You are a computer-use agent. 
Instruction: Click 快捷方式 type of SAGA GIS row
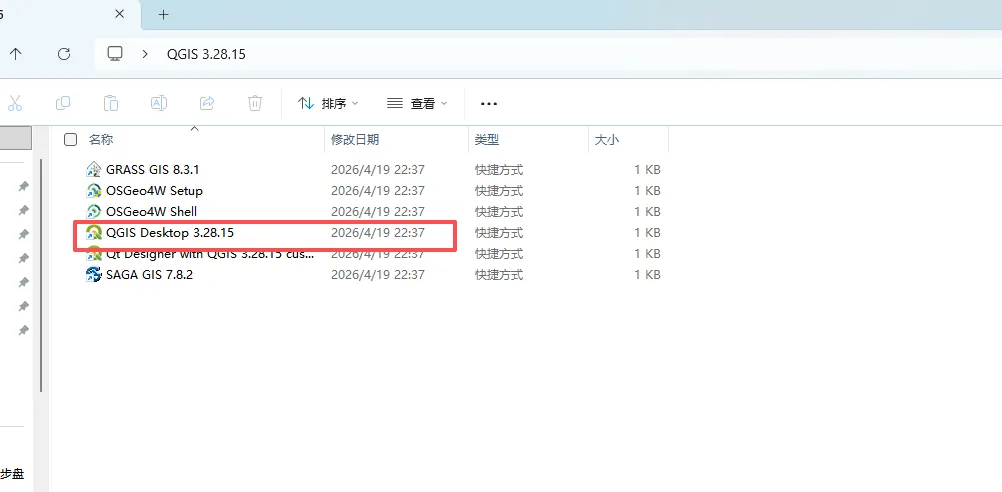[x=499, y=275]
